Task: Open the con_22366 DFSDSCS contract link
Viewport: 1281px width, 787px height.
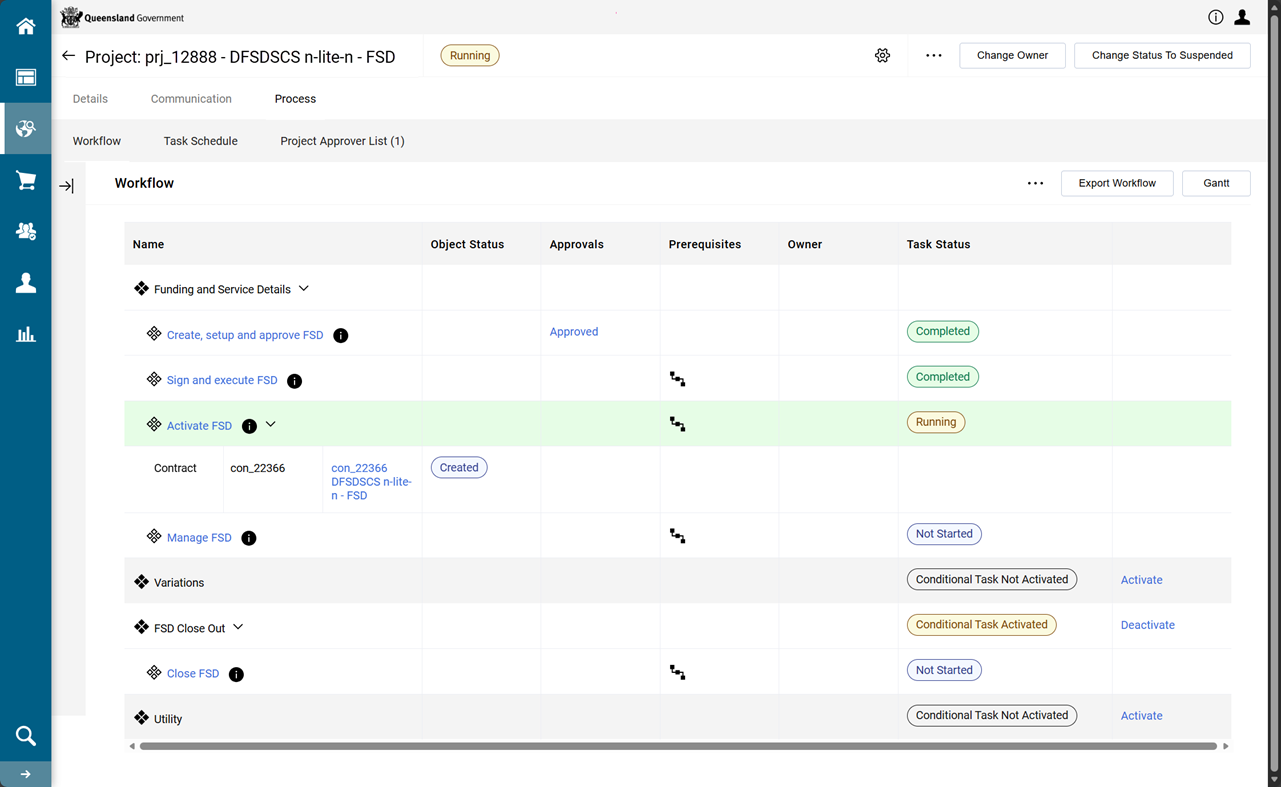Action: pos(371,481)
